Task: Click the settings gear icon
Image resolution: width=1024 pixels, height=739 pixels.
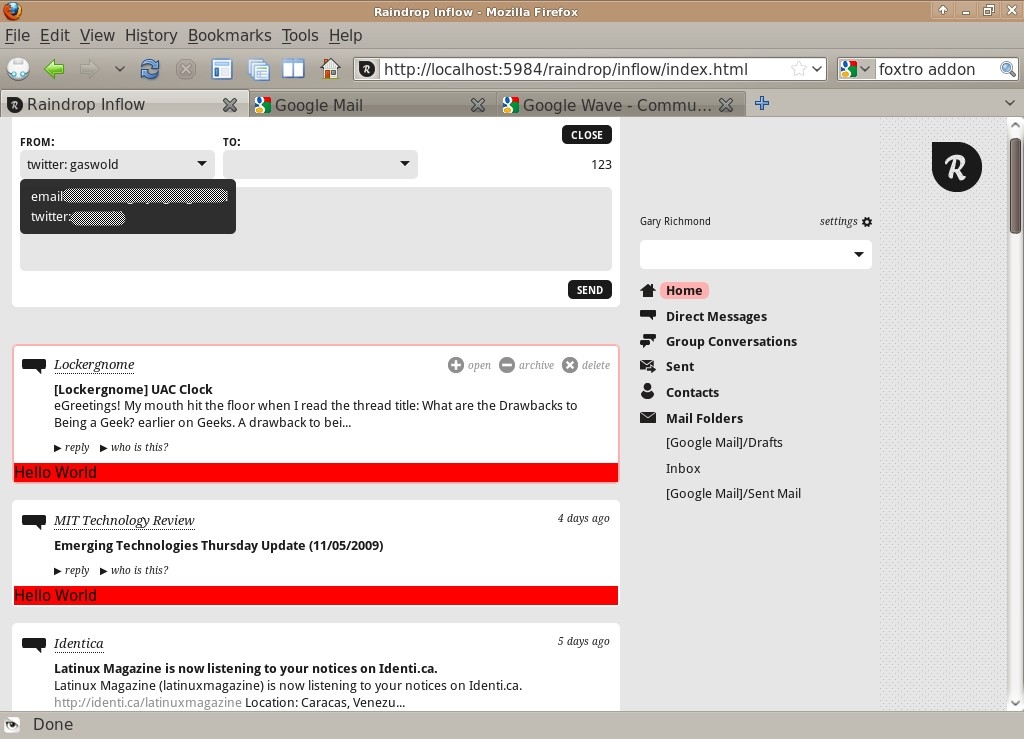Action: click(x=867, y=222)
